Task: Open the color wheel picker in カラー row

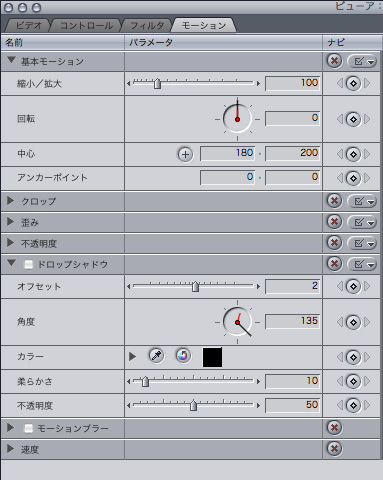Action: coord(183,356)
